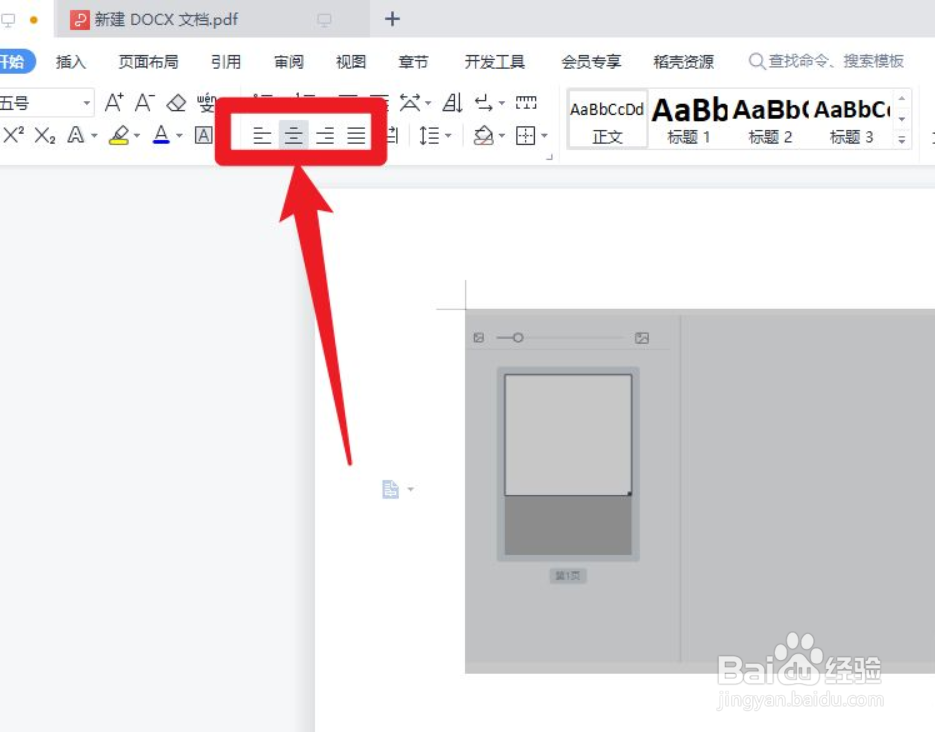
Task: Click the 稻壳资源 menu item
Action: (683, 61)
